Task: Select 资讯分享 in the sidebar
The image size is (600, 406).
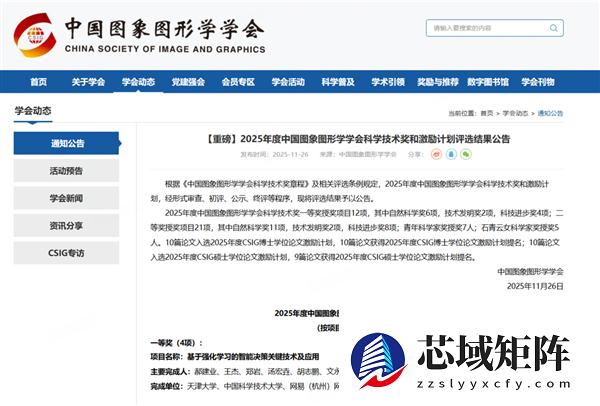Action: [x=66, y=225]
